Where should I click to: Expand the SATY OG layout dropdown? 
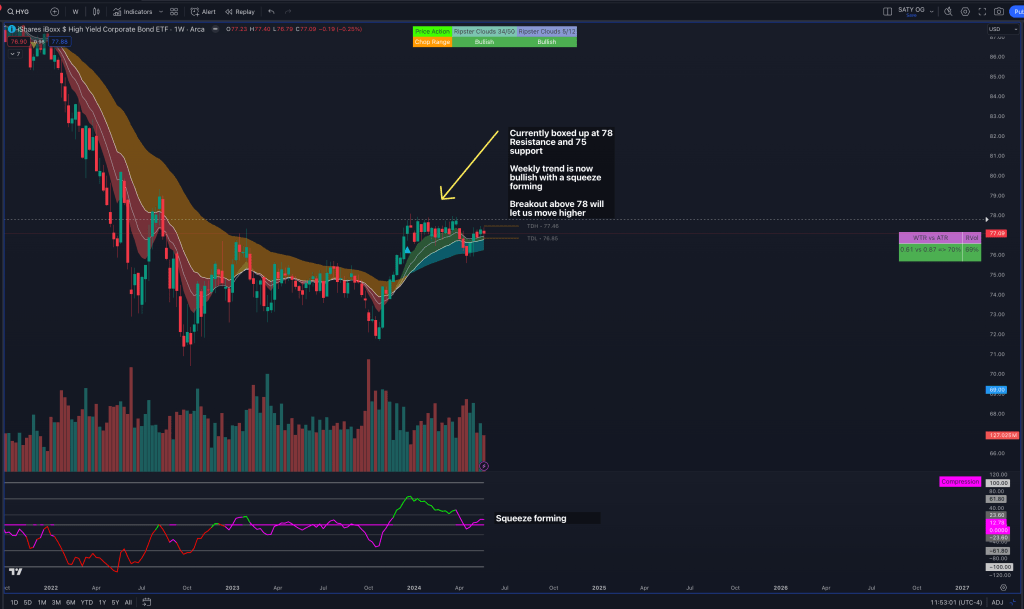tap(931, 12)
